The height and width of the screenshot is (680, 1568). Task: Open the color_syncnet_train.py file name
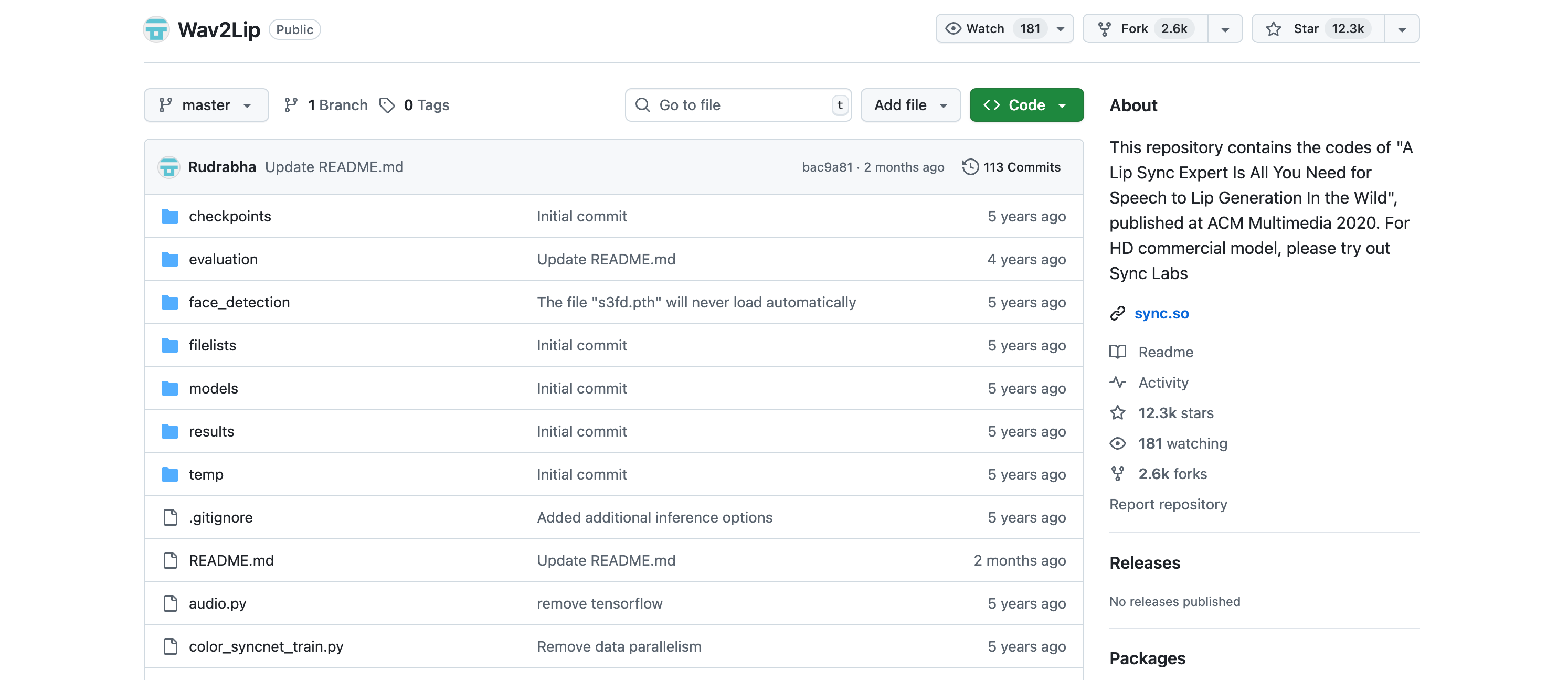coord(266,646)
